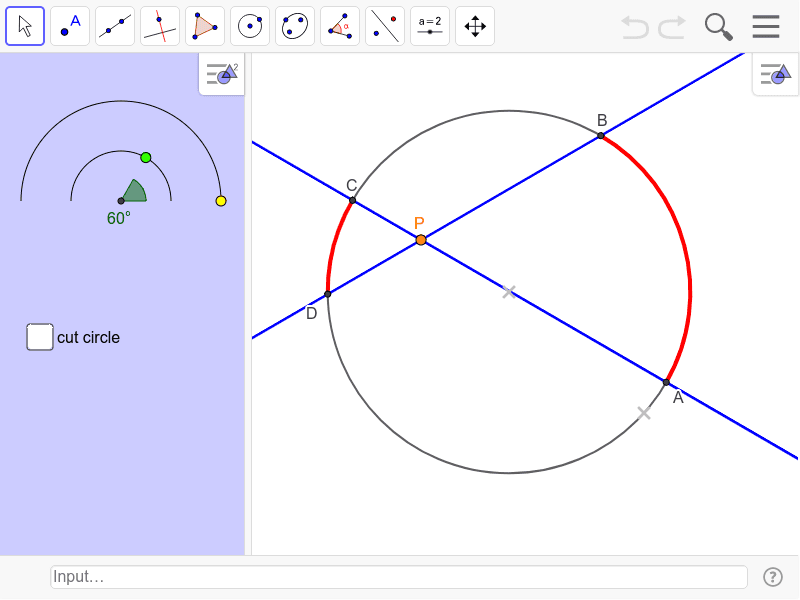The height and width of the screenshot is (600, 800).
Task: Select the Move arrow tool
Action: [24, 26]
